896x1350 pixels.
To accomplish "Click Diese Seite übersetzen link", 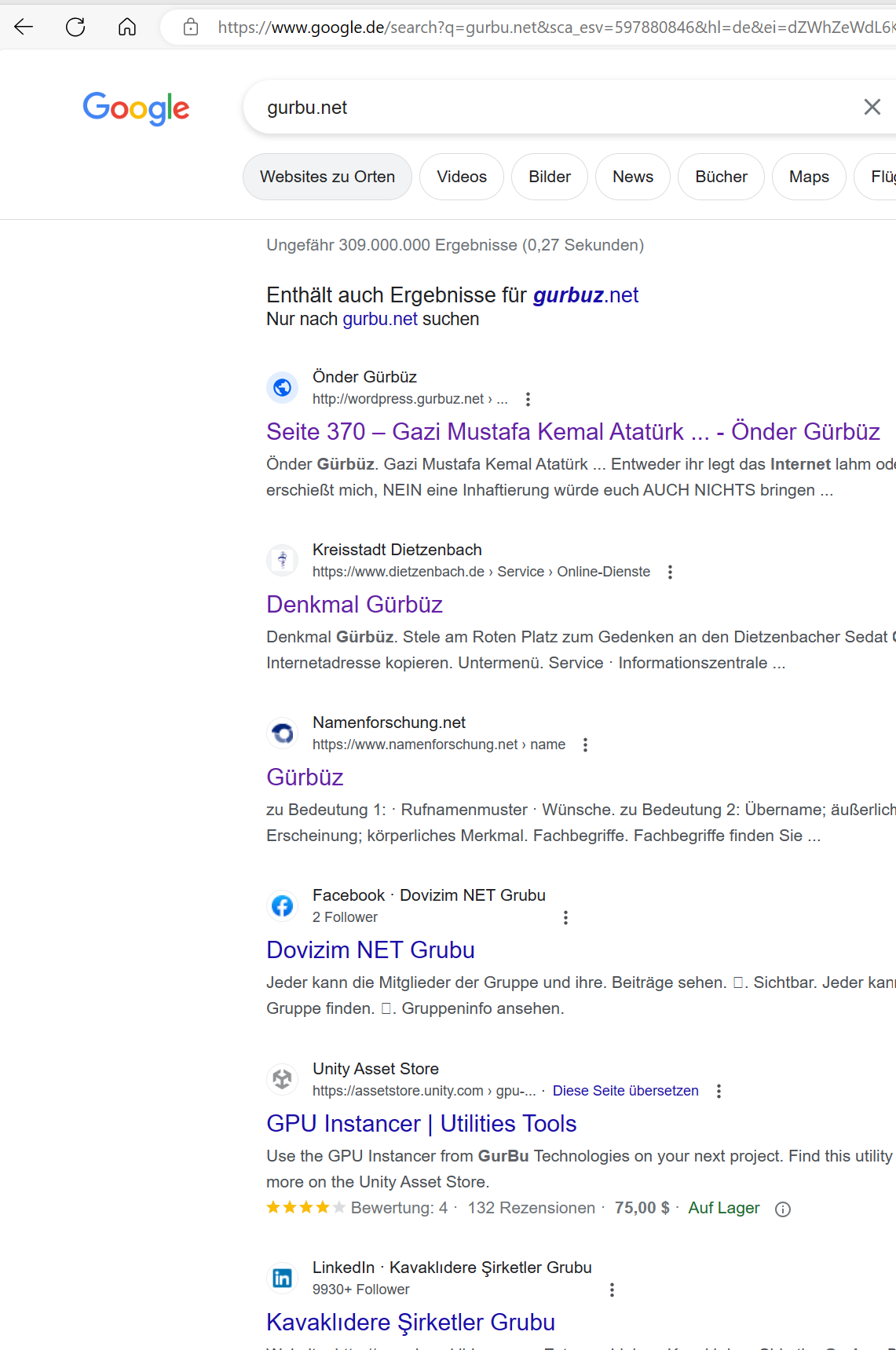I will pos(626,1091).
